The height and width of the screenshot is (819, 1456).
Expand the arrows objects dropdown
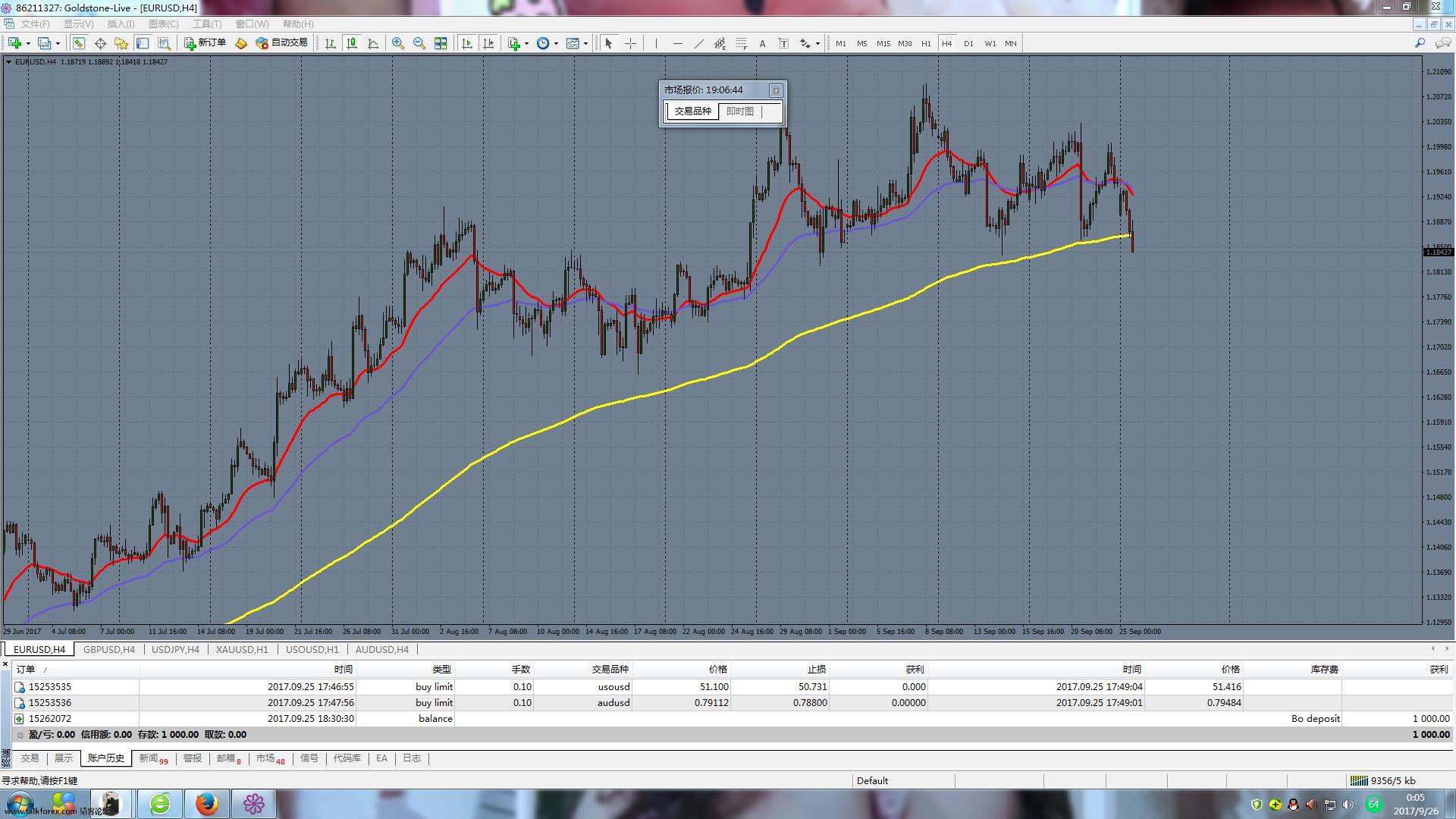(817, 43)
